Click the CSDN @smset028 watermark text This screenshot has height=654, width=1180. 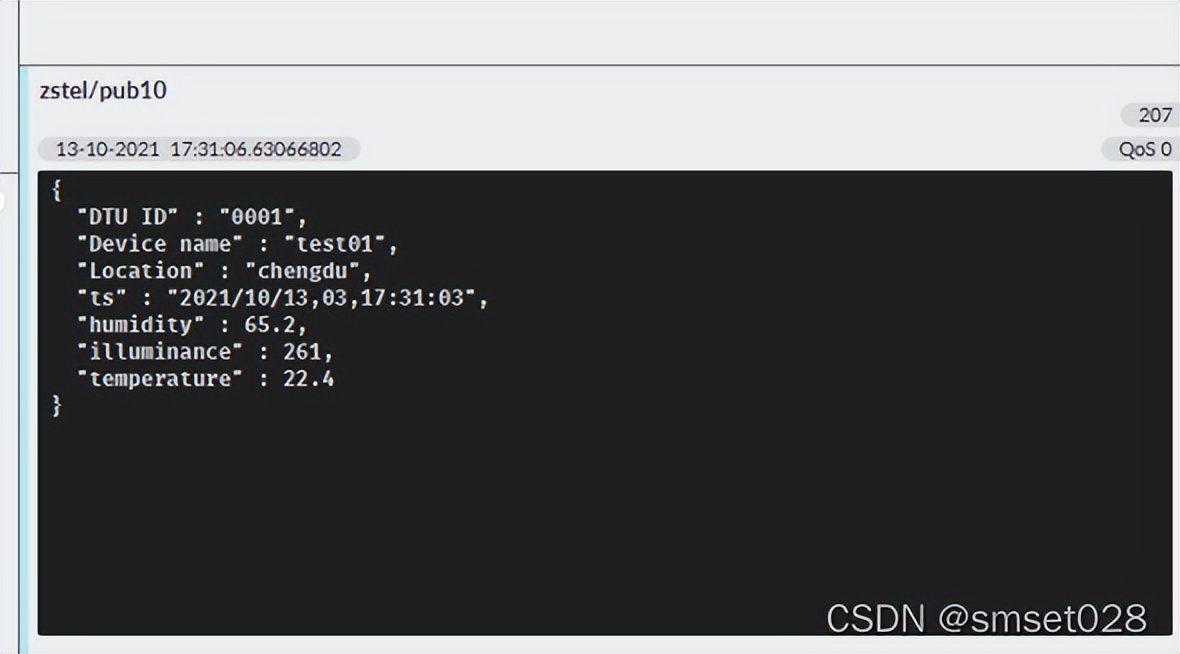click(987, 619)
